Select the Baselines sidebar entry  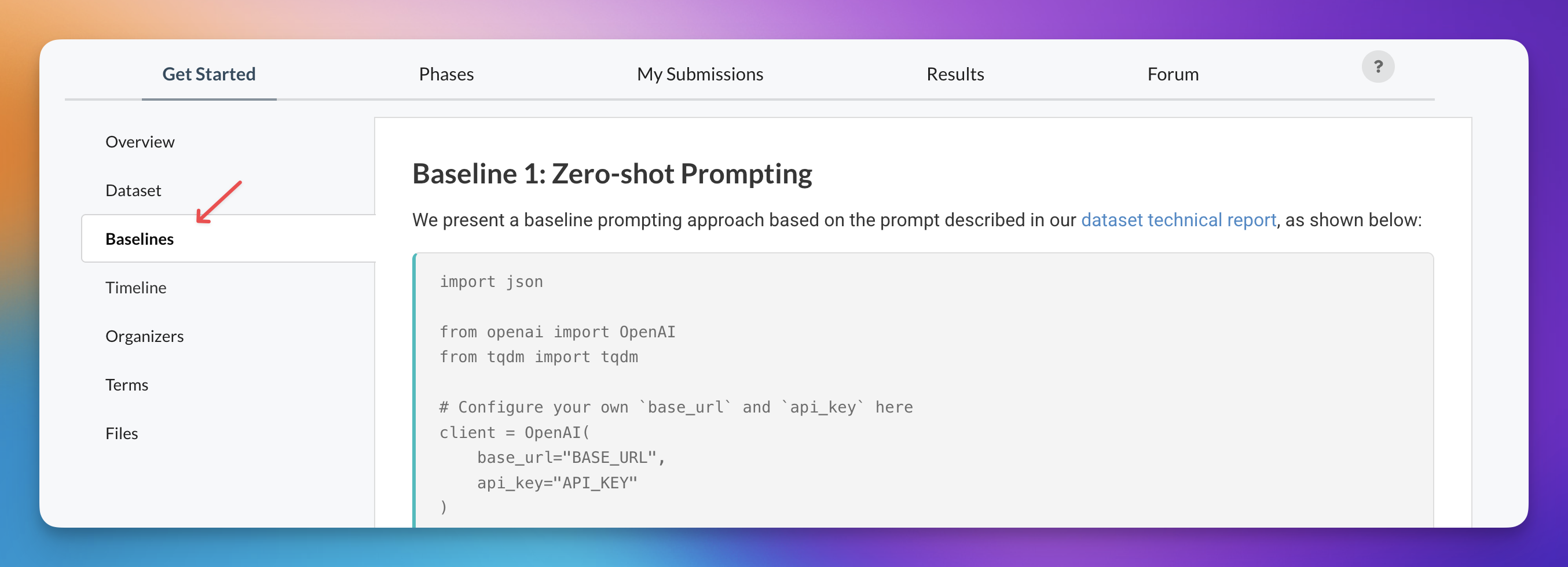click(139, 238)
